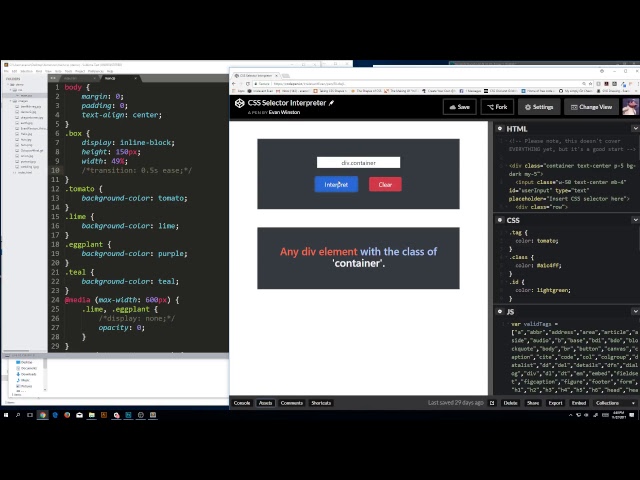Viewport: 640px width, 480px height.
Task: Open Chrome menu three-dots icon
Action: coord(638,84)
